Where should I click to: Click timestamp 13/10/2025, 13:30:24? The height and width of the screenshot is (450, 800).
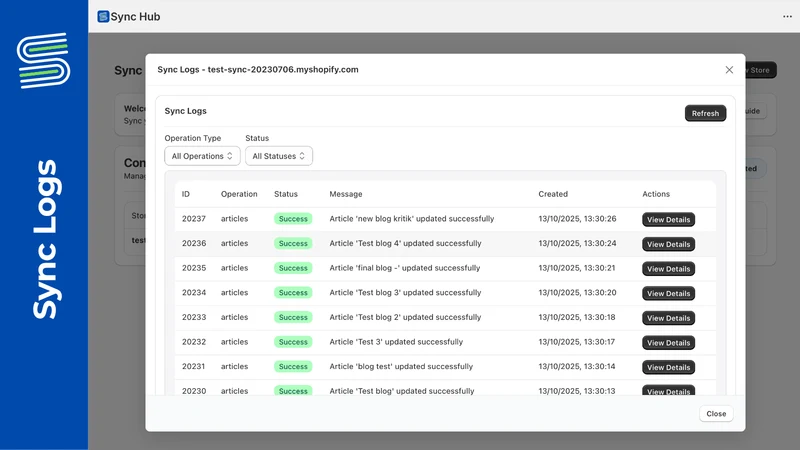tap(577, 243)
